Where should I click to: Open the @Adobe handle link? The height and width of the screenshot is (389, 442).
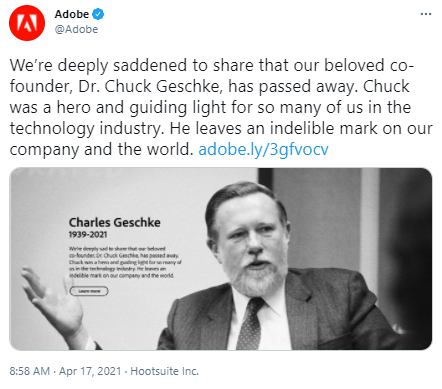76,29
